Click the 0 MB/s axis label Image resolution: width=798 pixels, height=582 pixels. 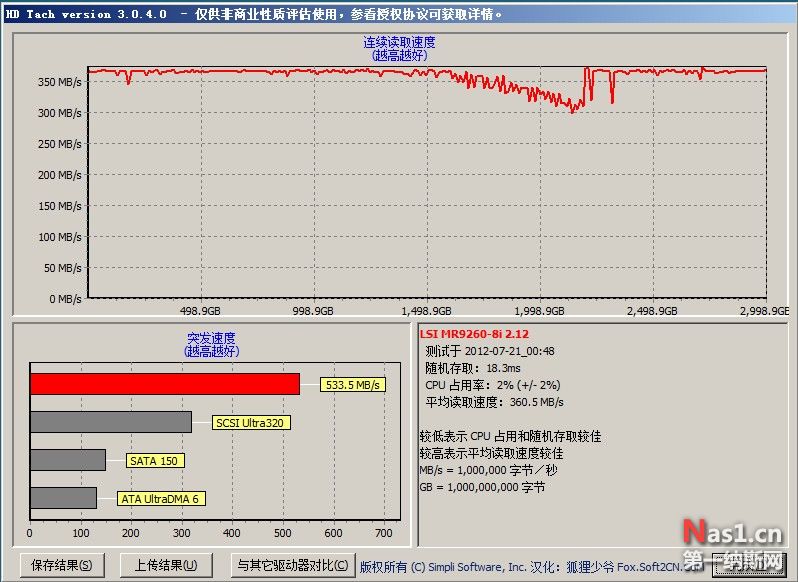pyautogui.click(x=65, y=299)
